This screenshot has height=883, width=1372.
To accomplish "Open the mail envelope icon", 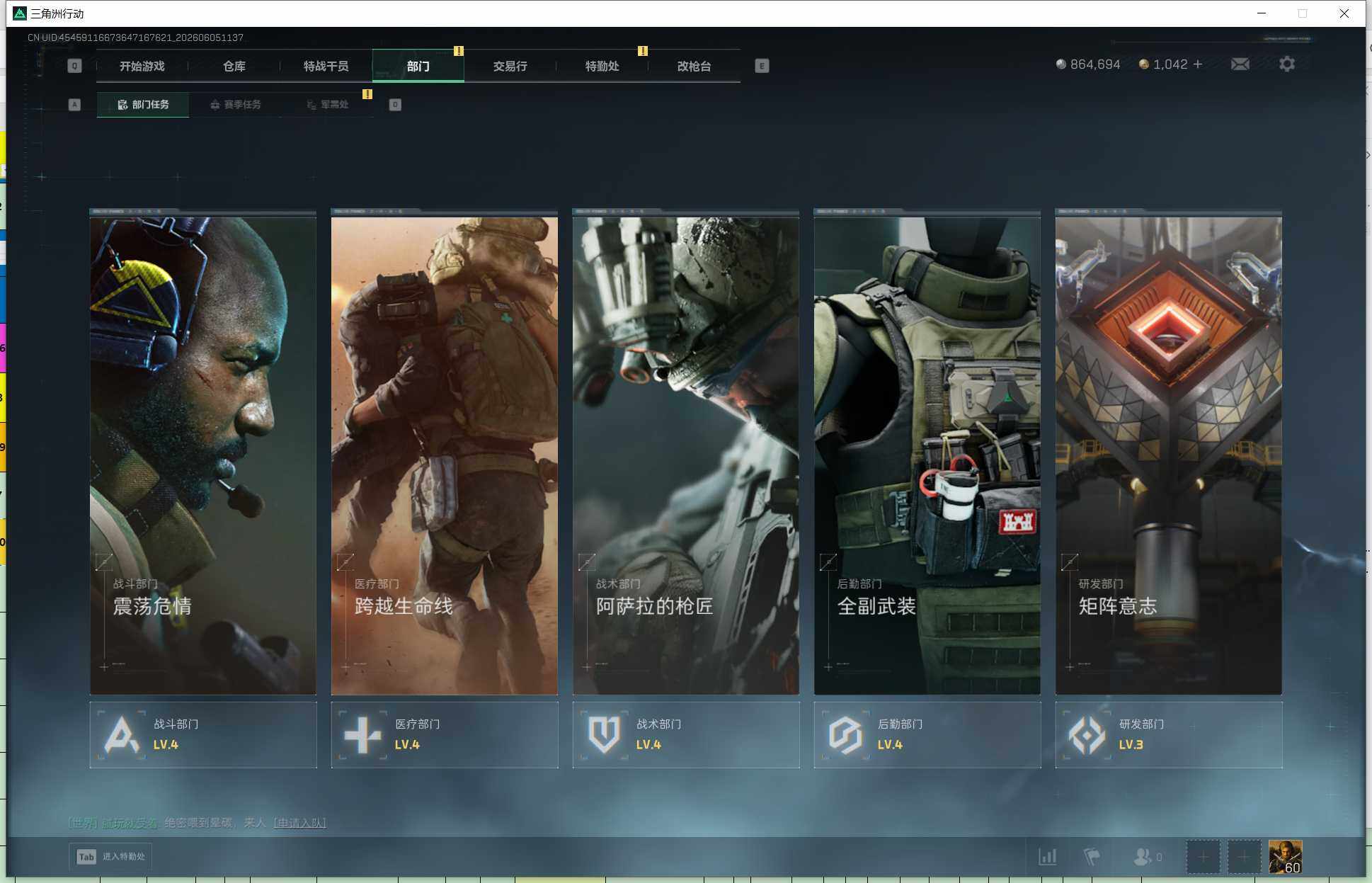I will click(x=1240, y=64).
